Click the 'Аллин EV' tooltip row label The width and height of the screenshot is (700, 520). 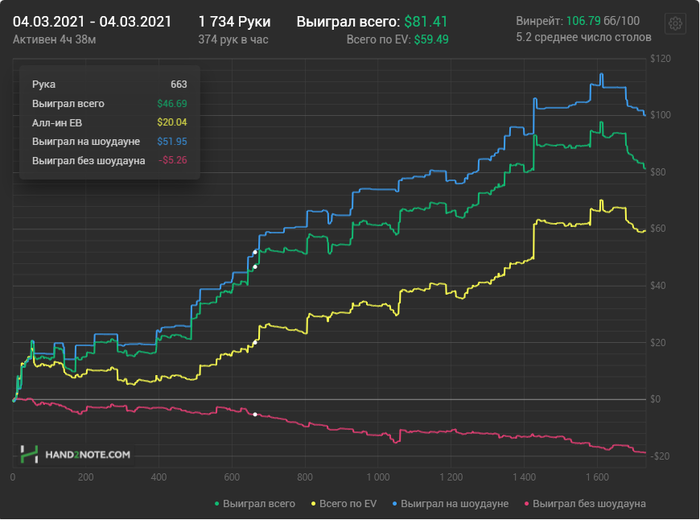click(57, 123)
